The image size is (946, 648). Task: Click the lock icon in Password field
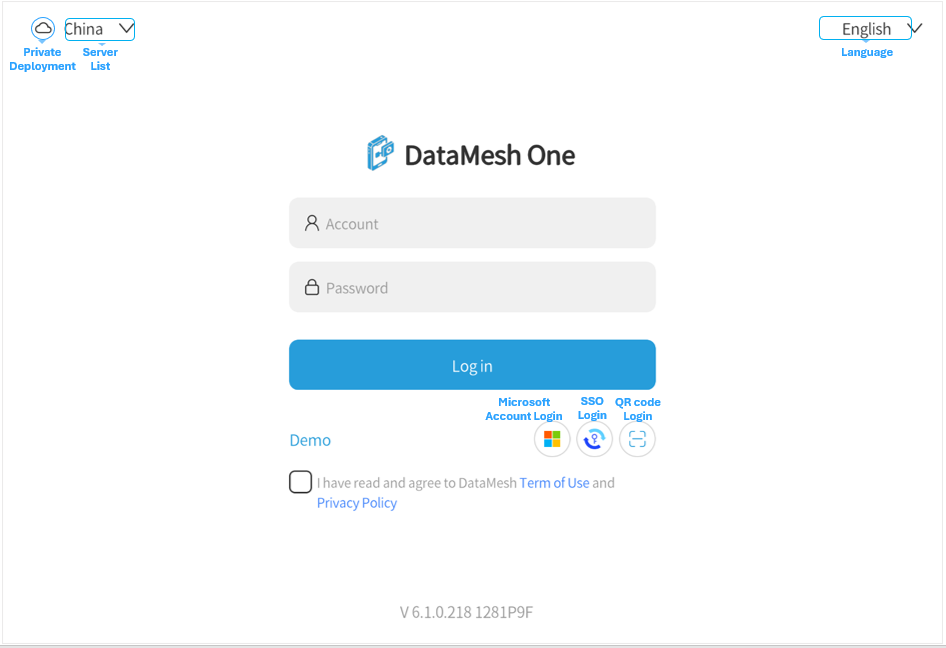[311, 287]
